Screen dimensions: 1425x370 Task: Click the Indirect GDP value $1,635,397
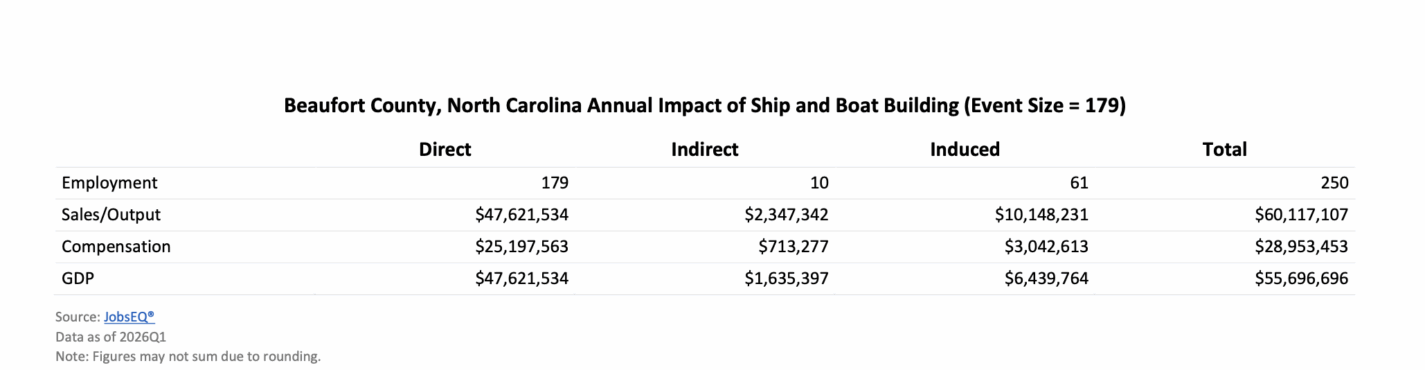click(787, 279)
